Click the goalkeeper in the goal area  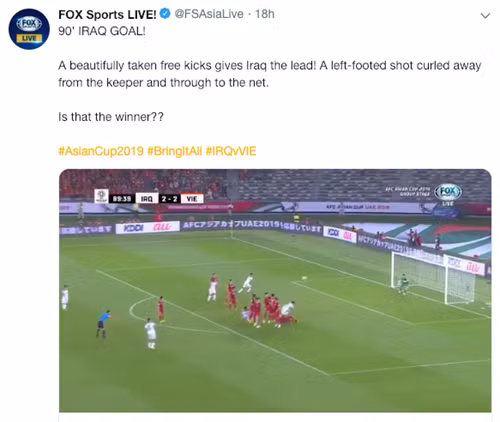403,284
